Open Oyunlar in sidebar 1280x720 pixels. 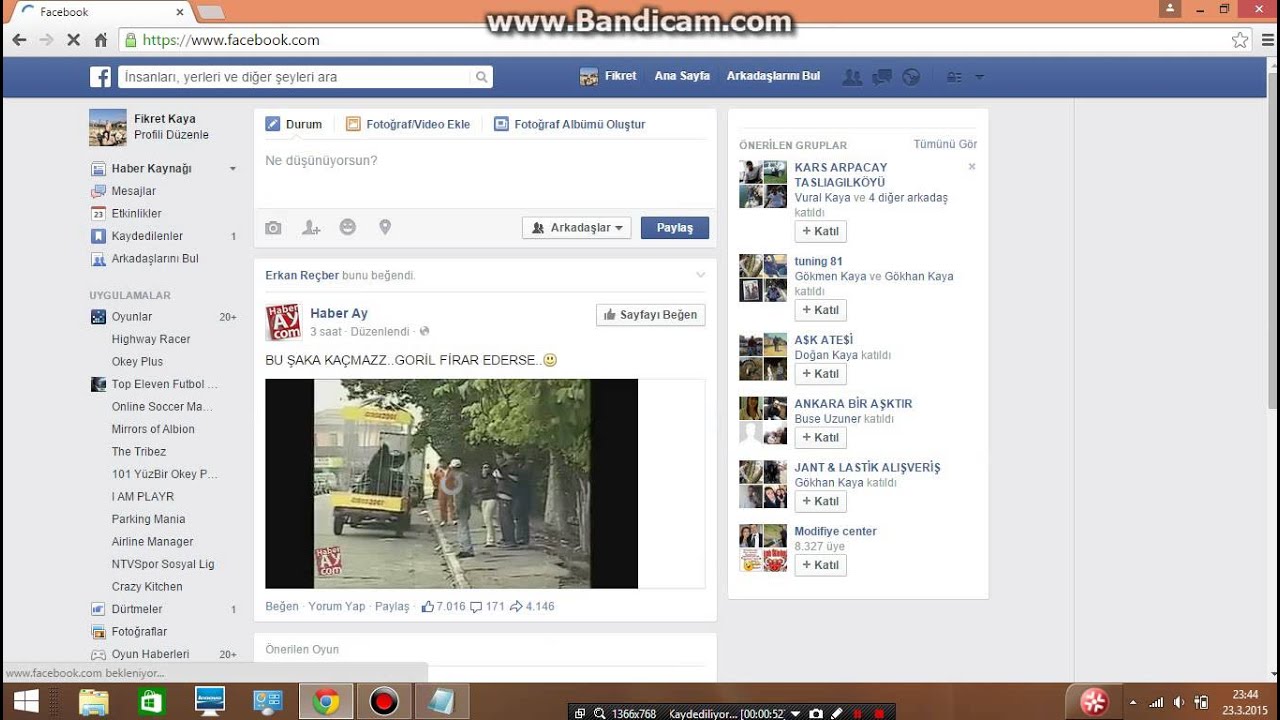tap(132, 317)
